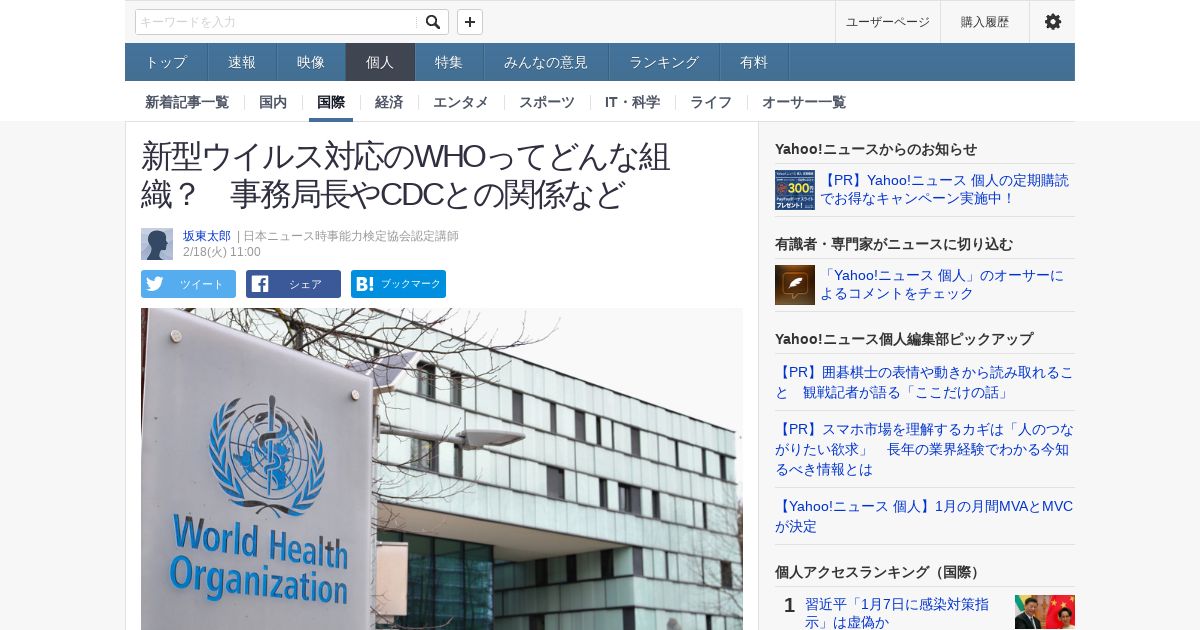Viewport: 1200px width, 630px height.
Task: Click the Facebook シェア button
Action: click(293, 284)
